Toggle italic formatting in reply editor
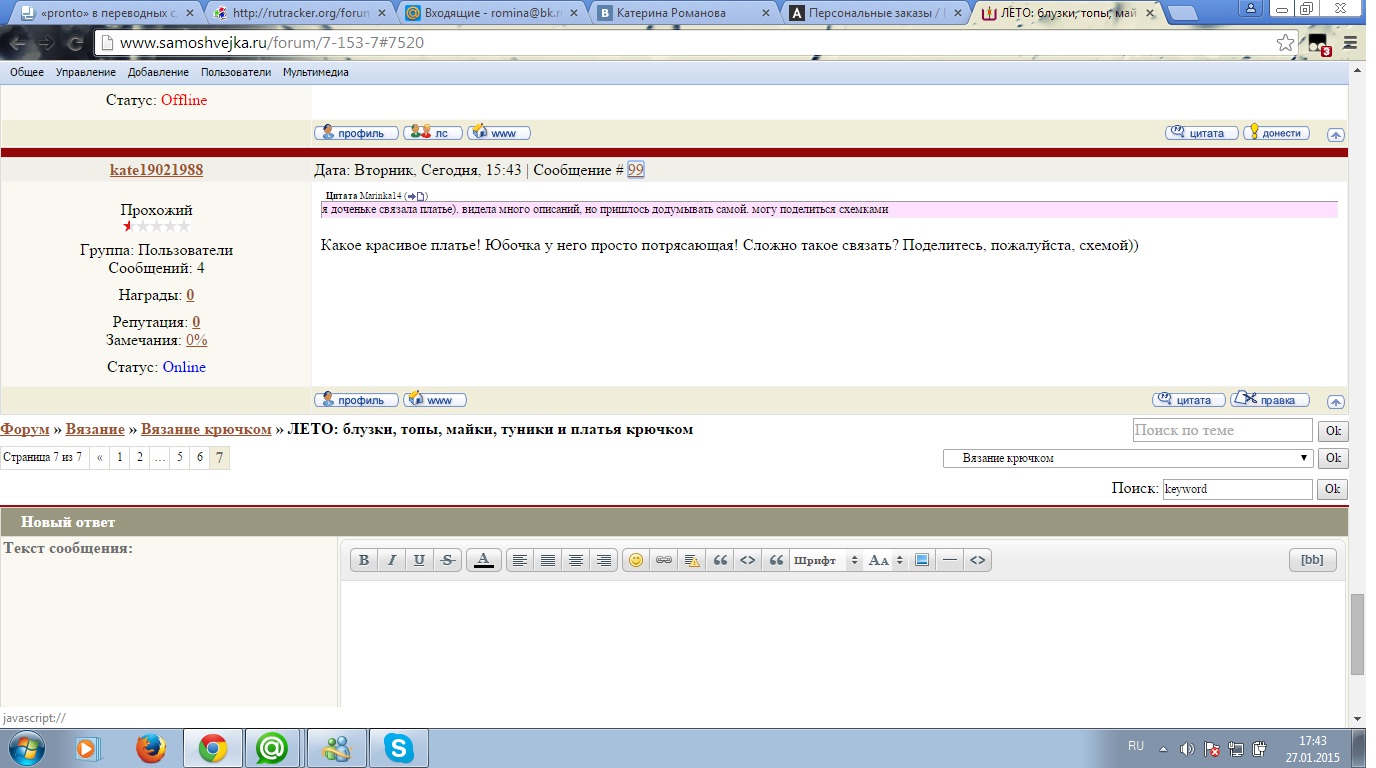The height and width of the screenshot is (768, 1376). coord(392,560)
